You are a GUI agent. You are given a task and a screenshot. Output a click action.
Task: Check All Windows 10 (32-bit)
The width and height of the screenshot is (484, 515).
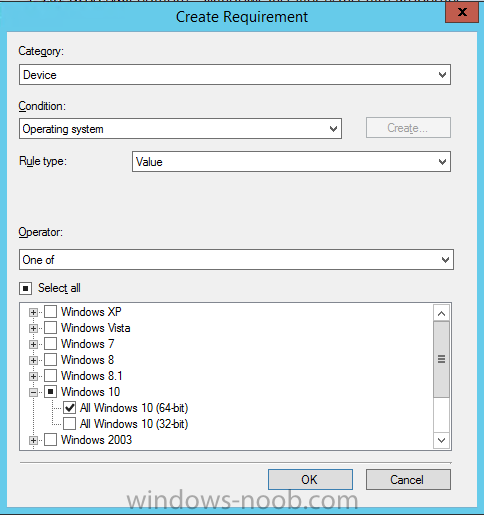tap(69, 424)
